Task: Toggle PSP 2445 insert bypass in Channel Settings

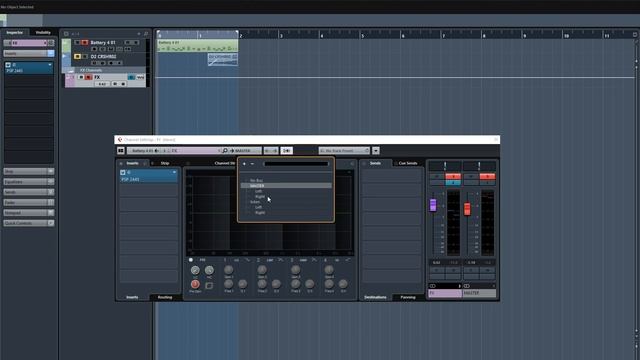Action: [x=123, y=173]
